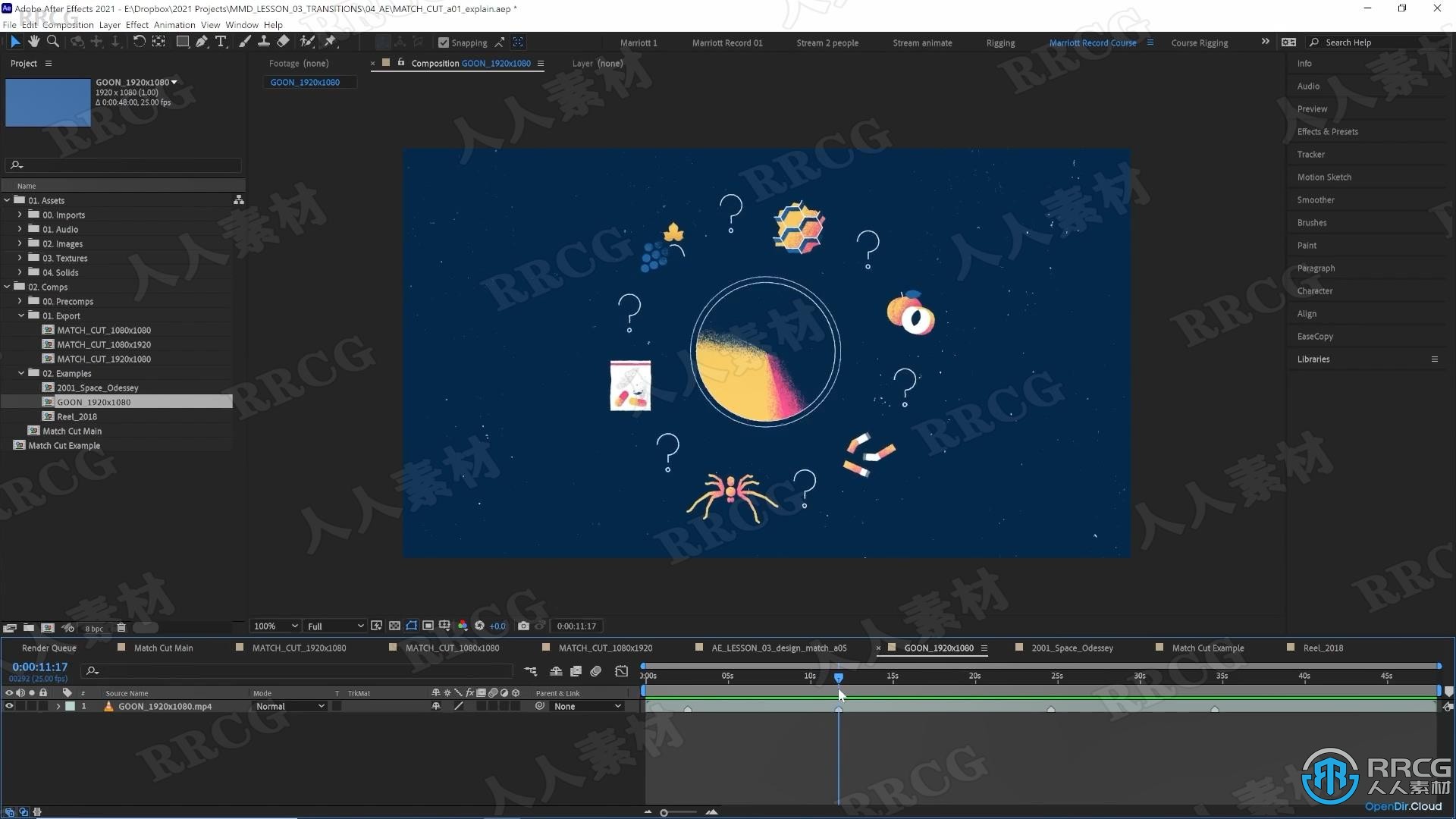The image size is (1456, 819).
Task: Switch to Match Cut Example tab
Action: point(1207,647)
